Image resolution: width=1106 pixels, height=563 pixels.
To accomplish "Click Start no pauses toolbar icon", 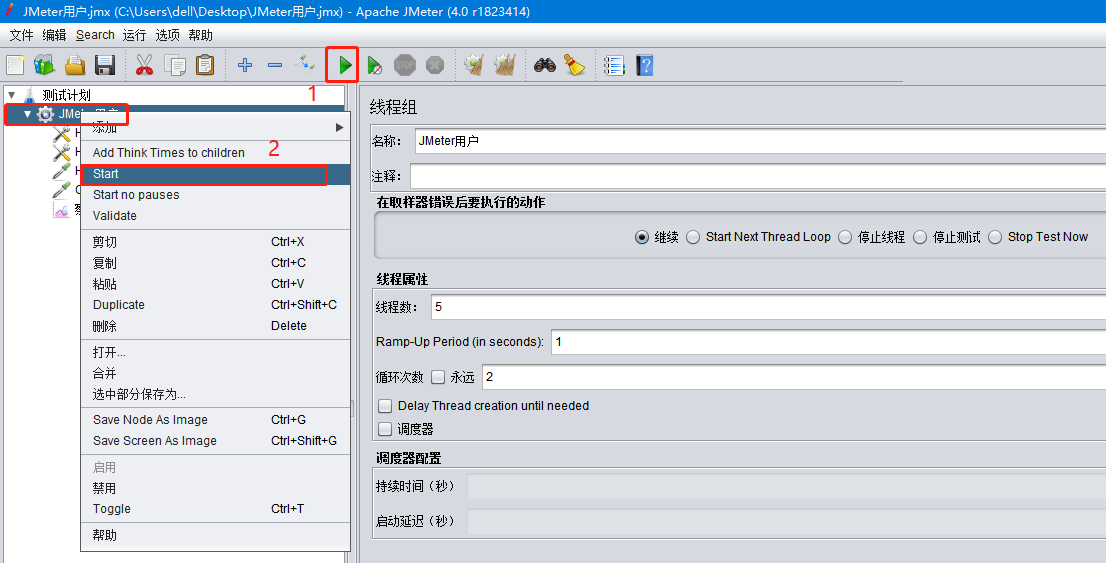I will tap(375, 66).
